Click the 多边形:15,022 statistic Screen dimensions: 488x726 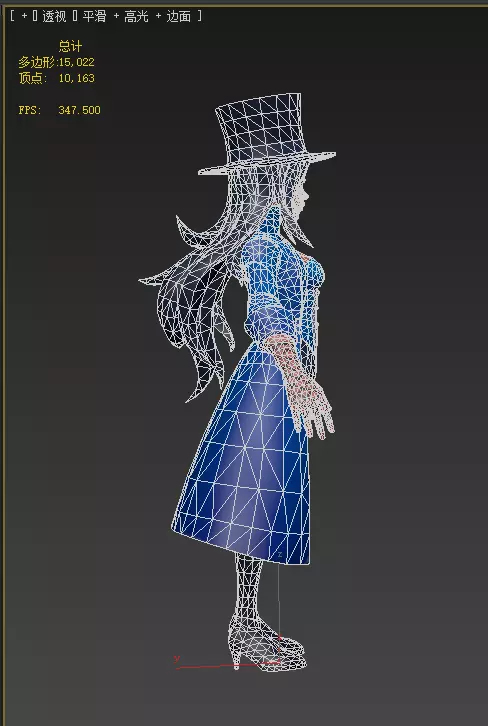[x=56, y=62]
